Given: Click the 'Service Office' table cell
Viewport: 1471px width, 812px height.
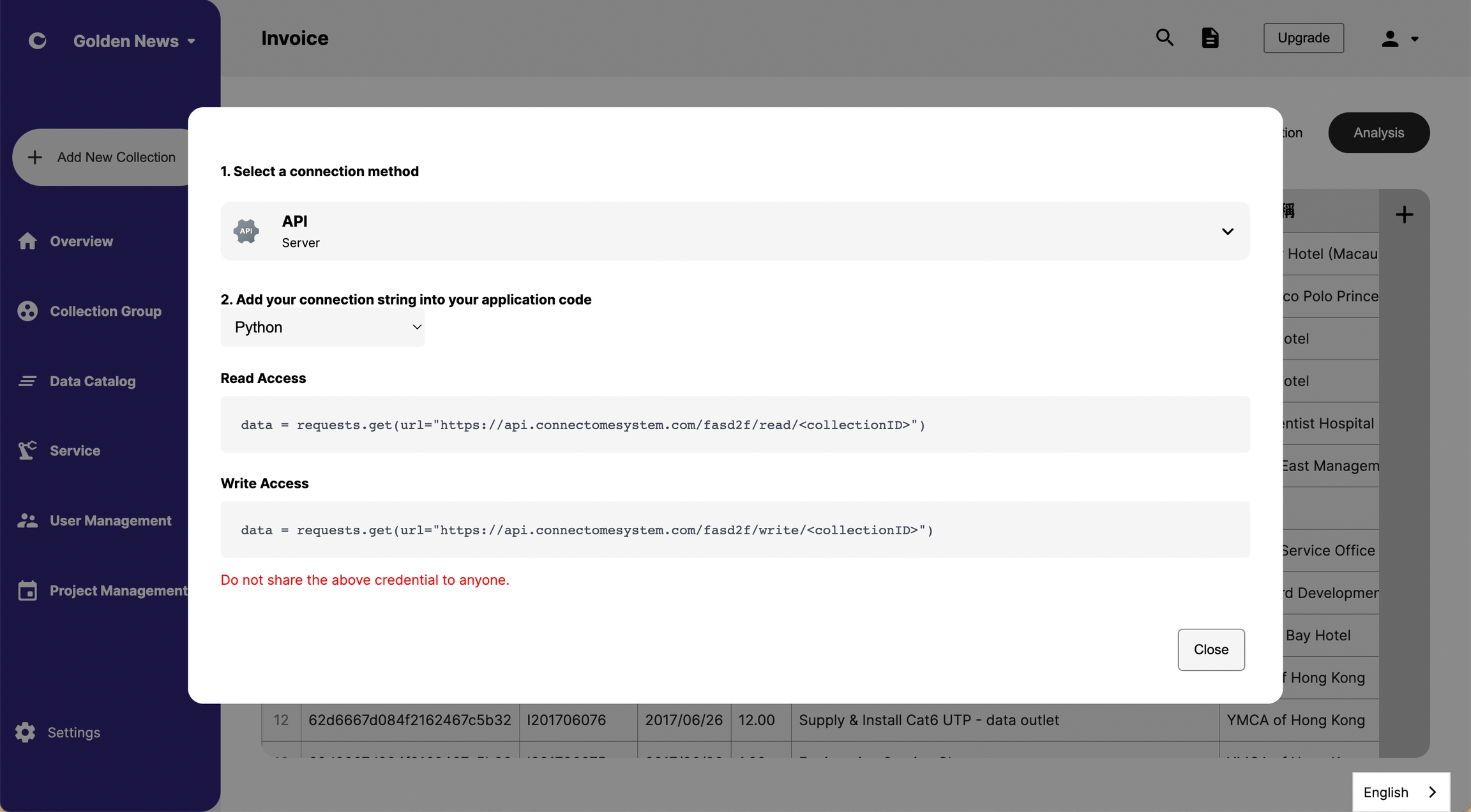Looking at the screenshot, I should [1331, 550].
